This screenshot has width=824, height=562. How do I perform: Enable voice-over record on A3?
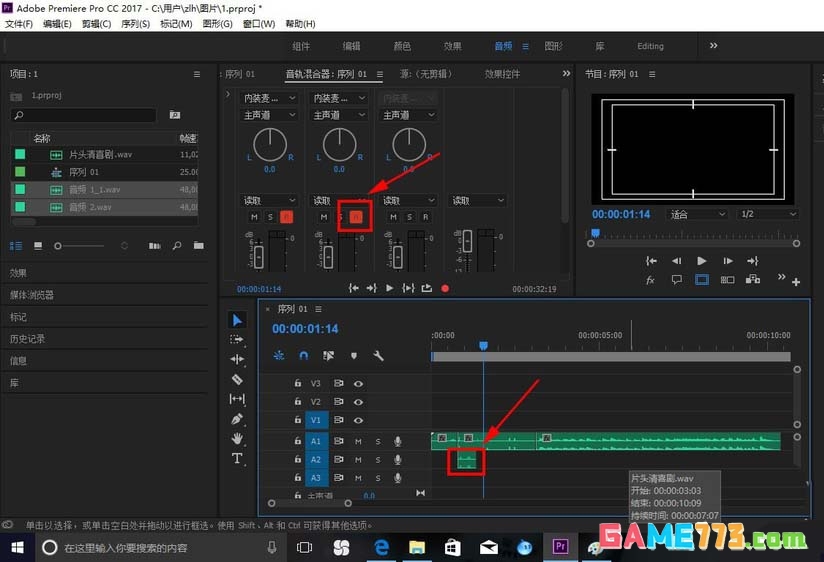point(398,478)
